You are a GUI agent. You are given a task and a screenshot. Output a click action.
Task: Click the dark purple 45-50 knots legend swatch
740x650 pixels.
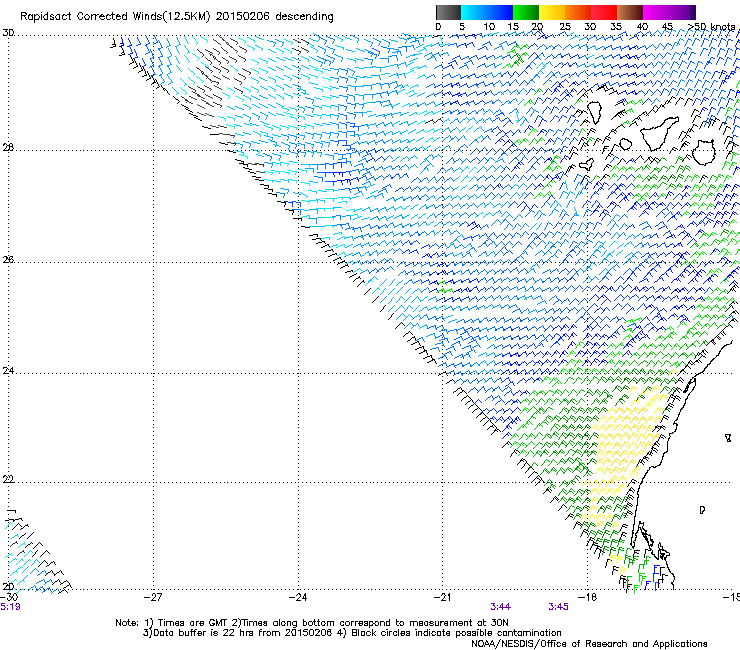pyautogui.click(x=682, y=12)
